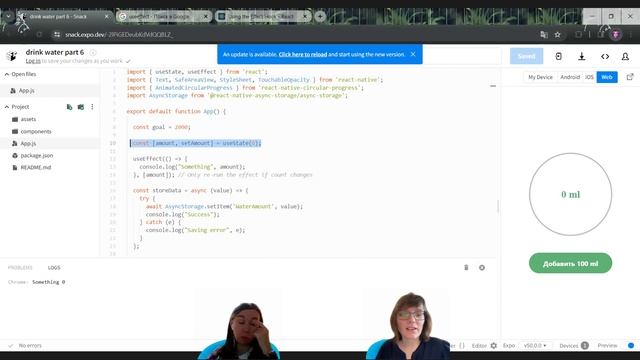
Task: Click the 'Click here to reload' link
Action: tap(303, 54)
